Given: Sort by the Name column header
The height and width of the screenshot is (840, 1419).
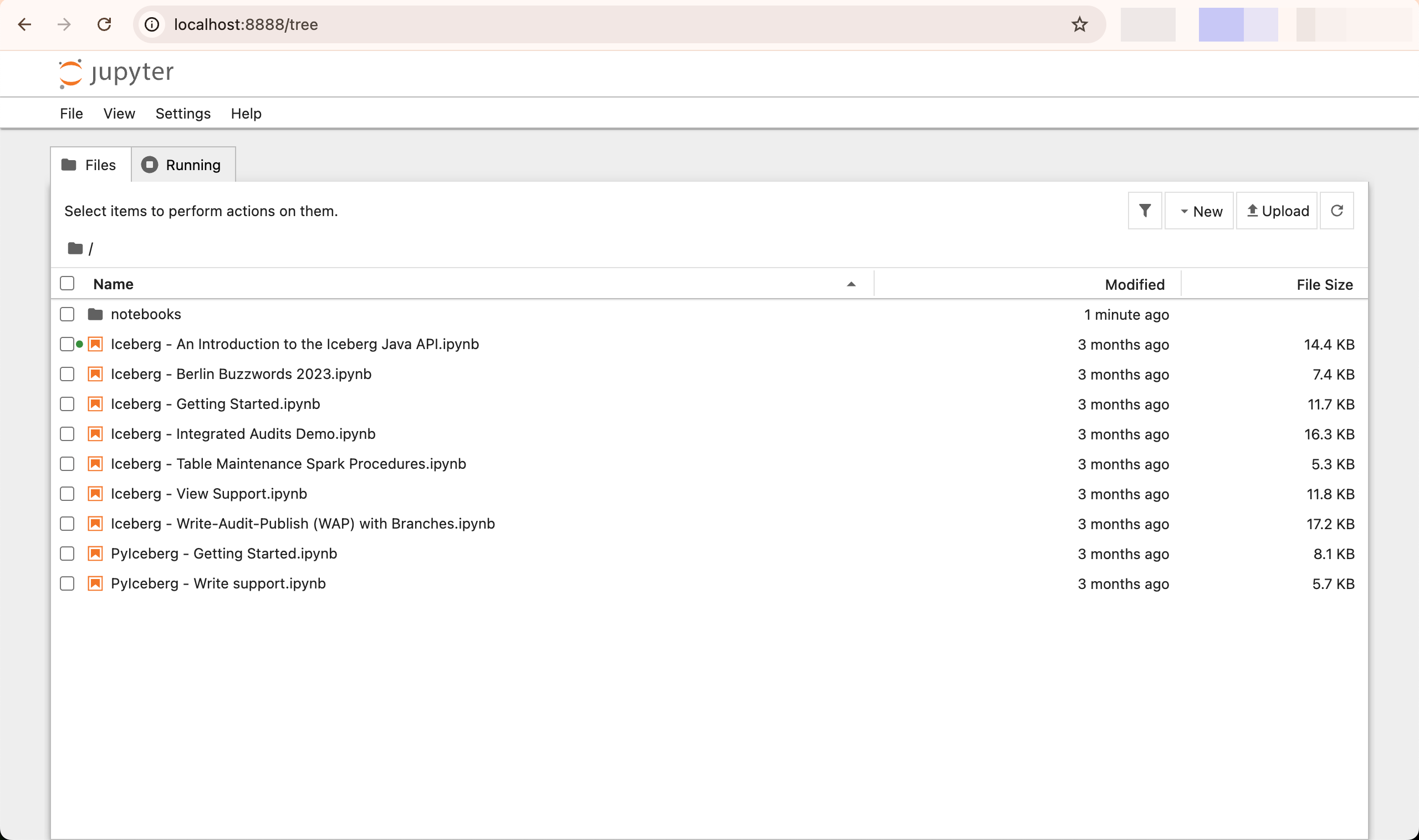Looking at the screenshot, I should tap(113, 284).
